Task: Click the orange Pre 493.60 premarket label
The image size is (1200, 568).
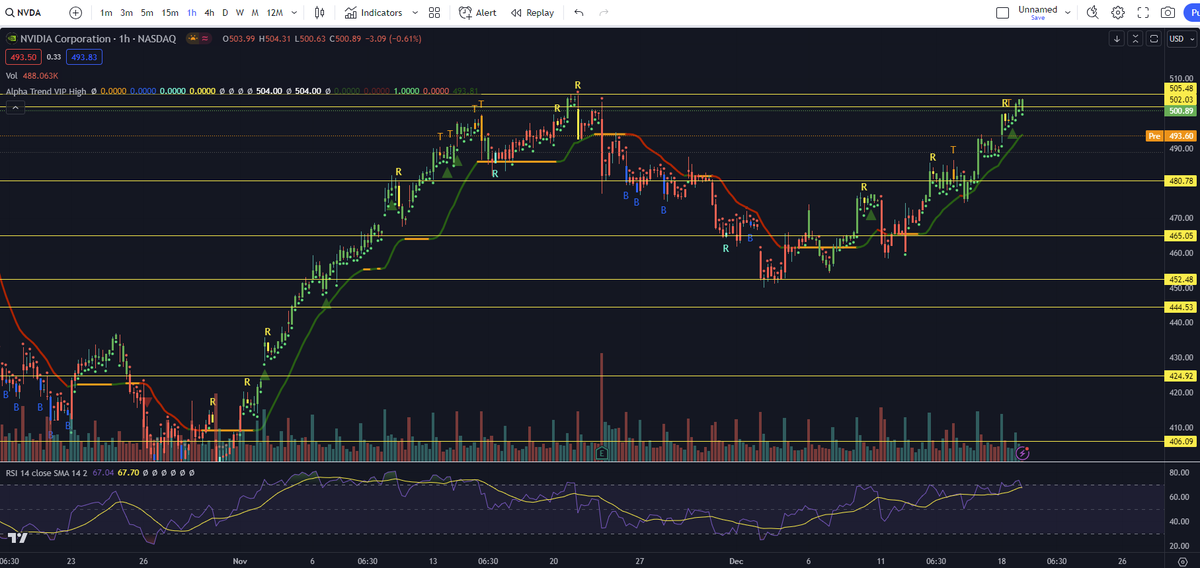Action: (x=1170, y=135)
